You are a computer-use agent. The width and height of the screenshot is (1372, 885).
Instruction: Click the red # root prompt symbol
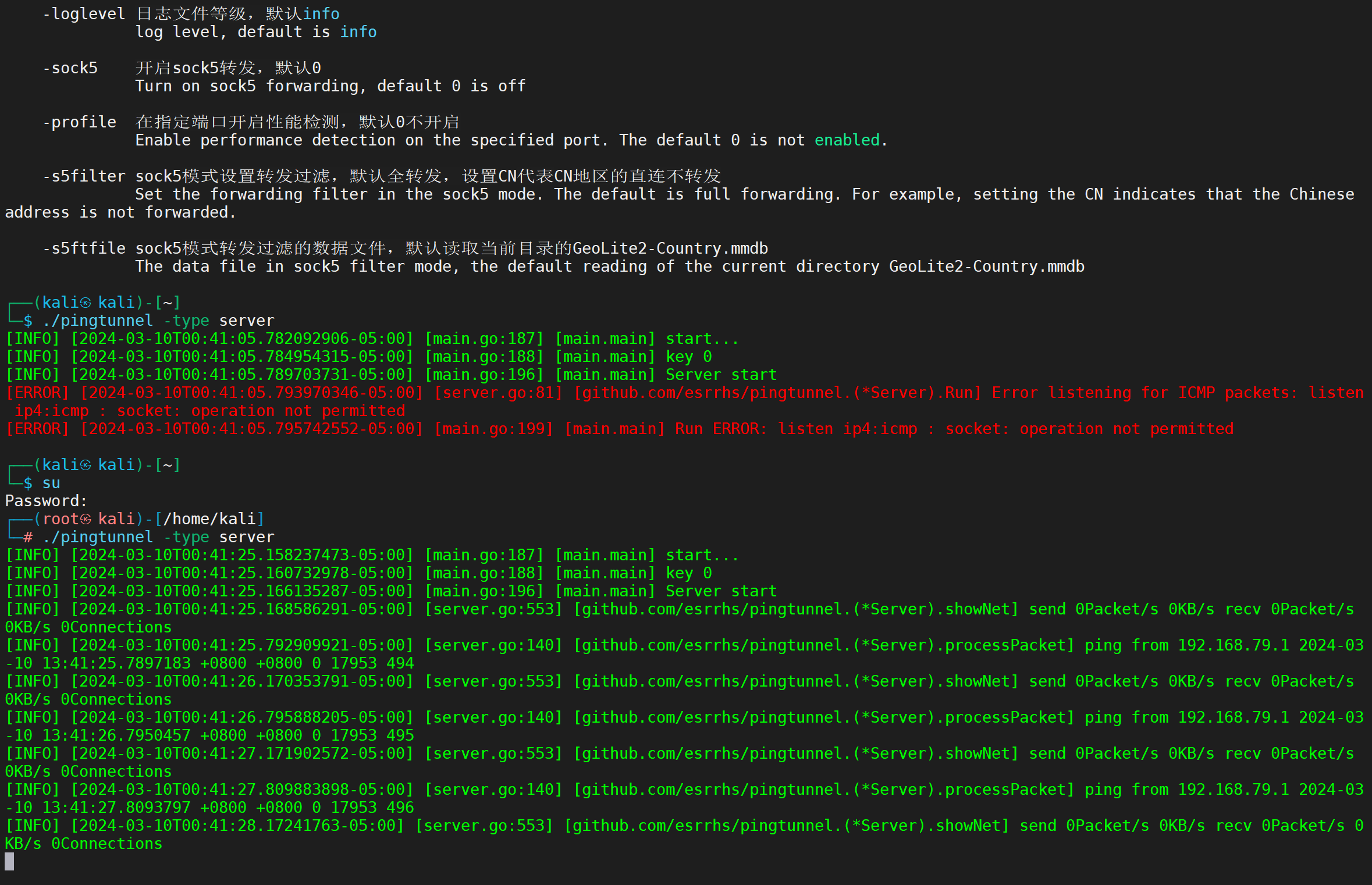point(28,537)
